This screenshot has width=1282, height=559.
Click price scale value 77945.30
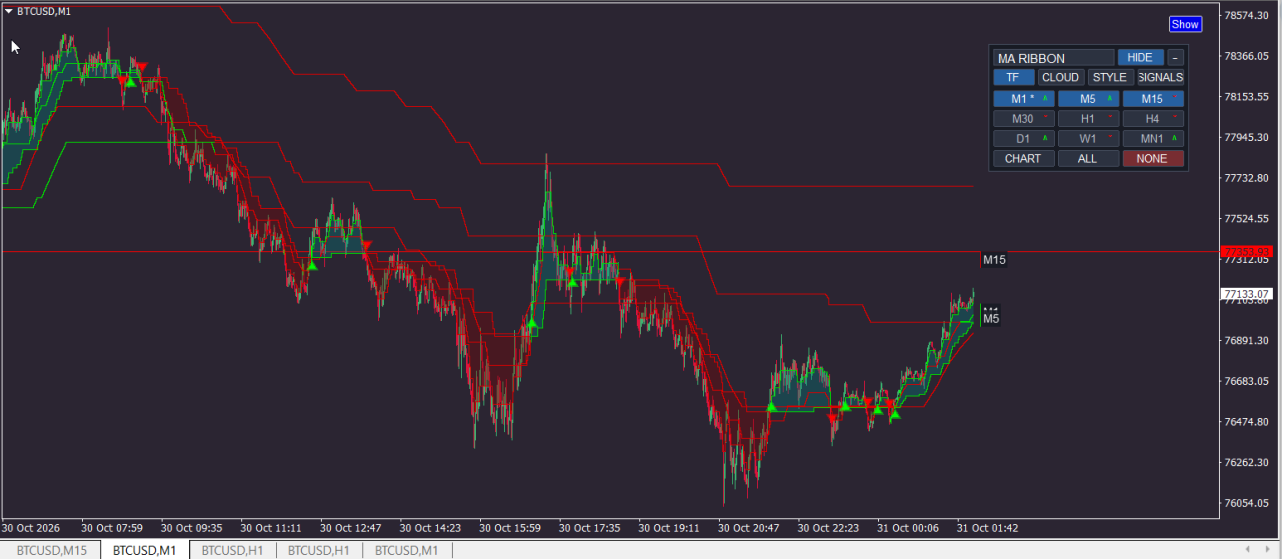coord(1247,137)
